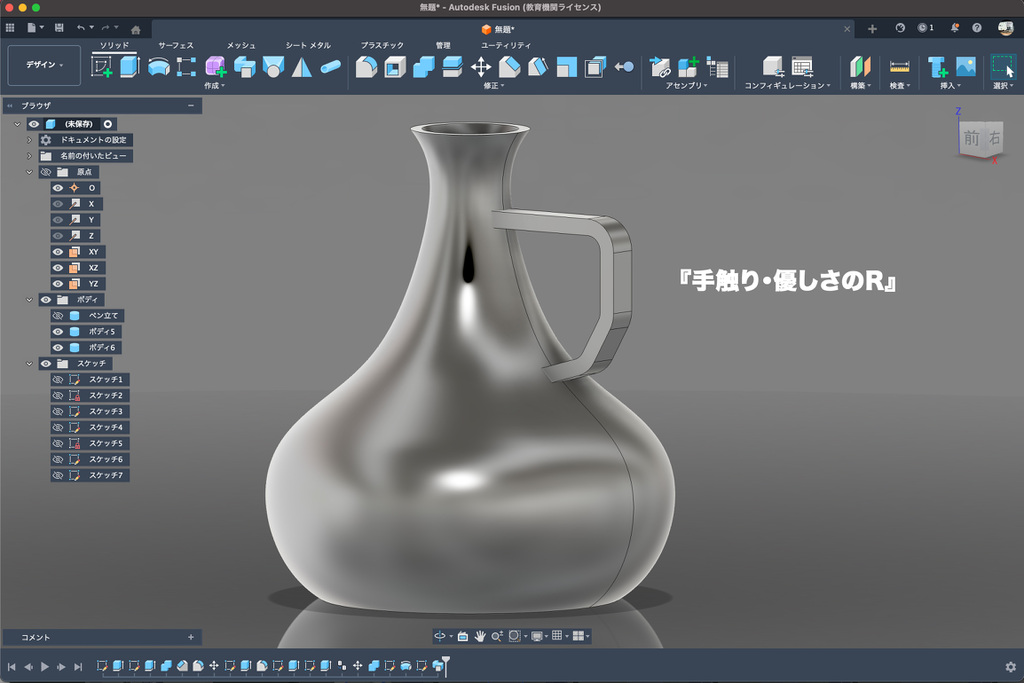Open the シート メタル tab

click(x=308, y=45)
